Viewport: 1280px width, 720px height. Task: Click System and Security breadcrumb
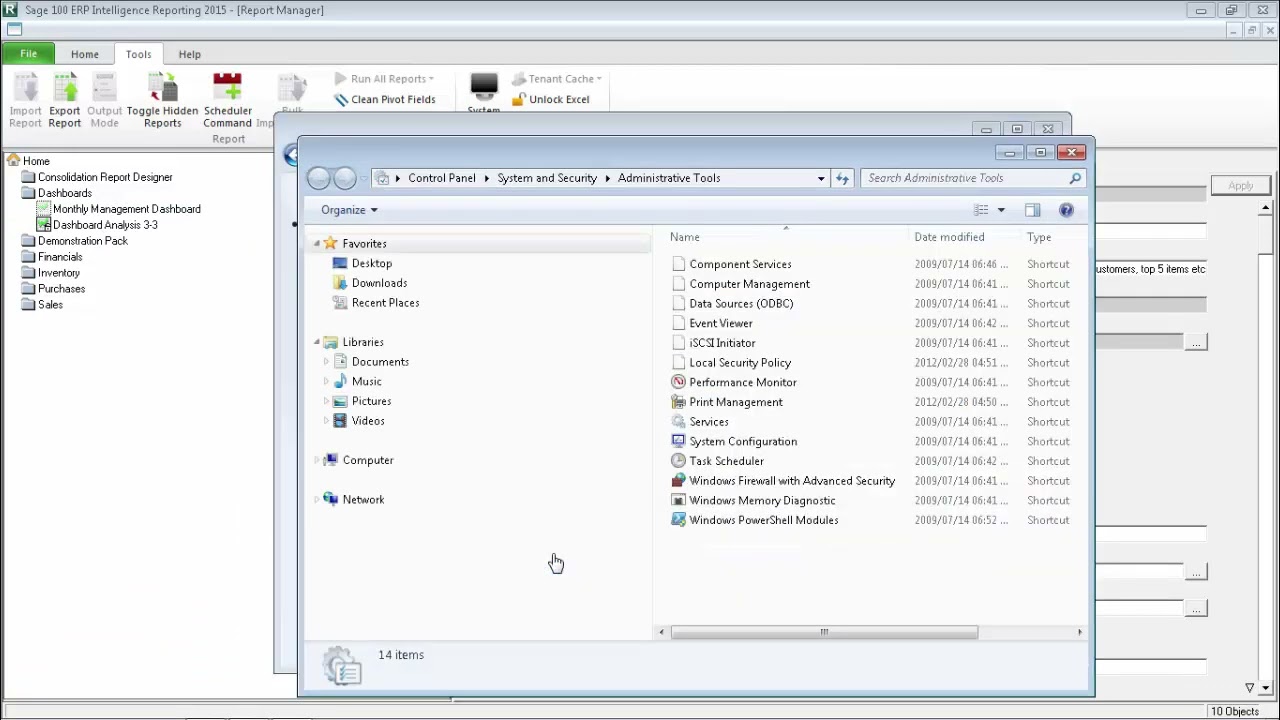tap(547, 178)
